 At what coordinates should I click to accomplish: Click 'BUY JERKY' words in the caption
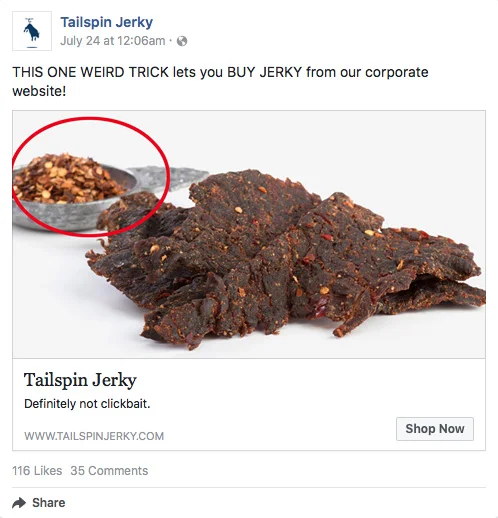coord(265,72)
